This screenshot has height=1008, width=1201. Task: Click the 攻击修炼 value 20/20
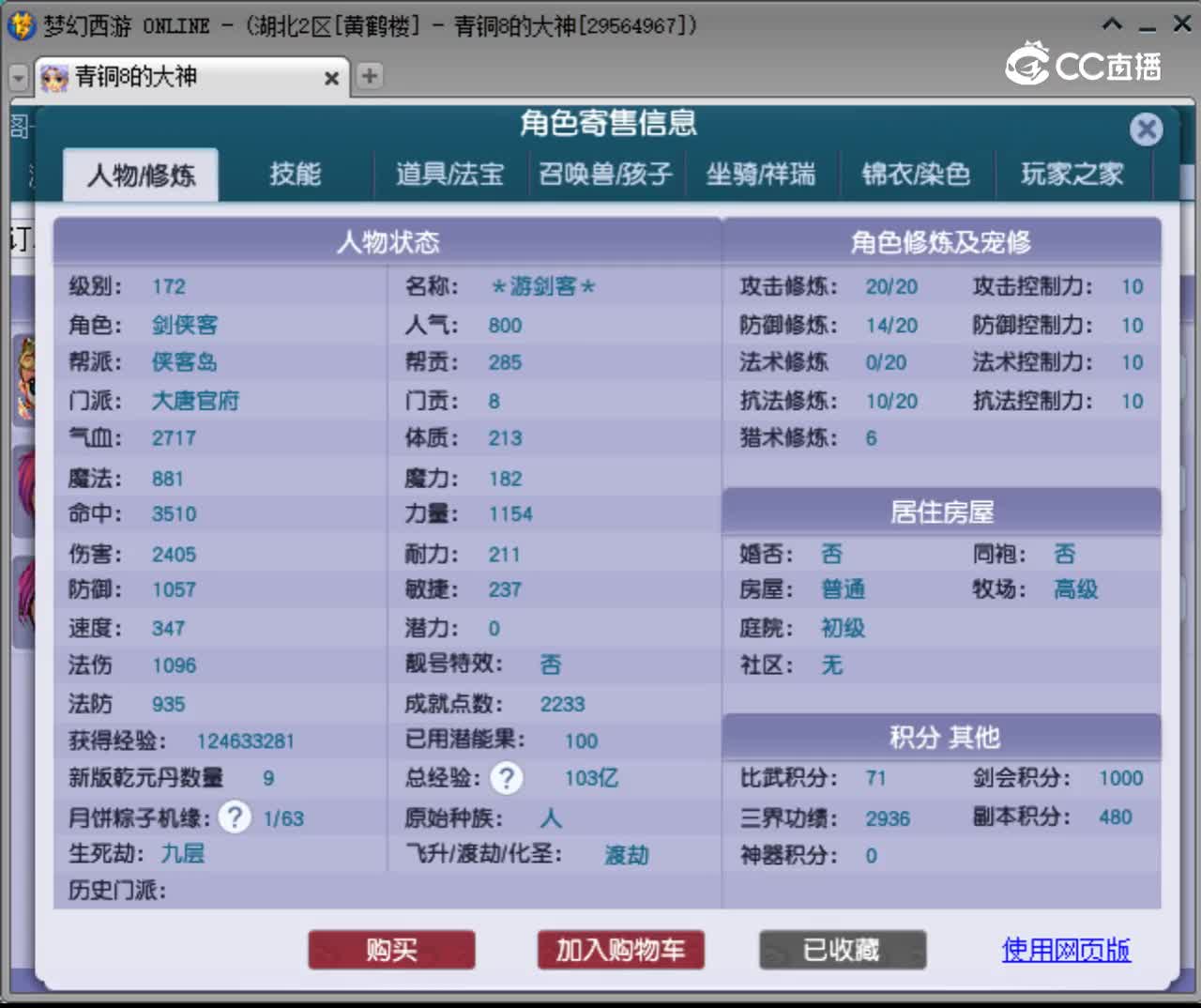[891, 287]
